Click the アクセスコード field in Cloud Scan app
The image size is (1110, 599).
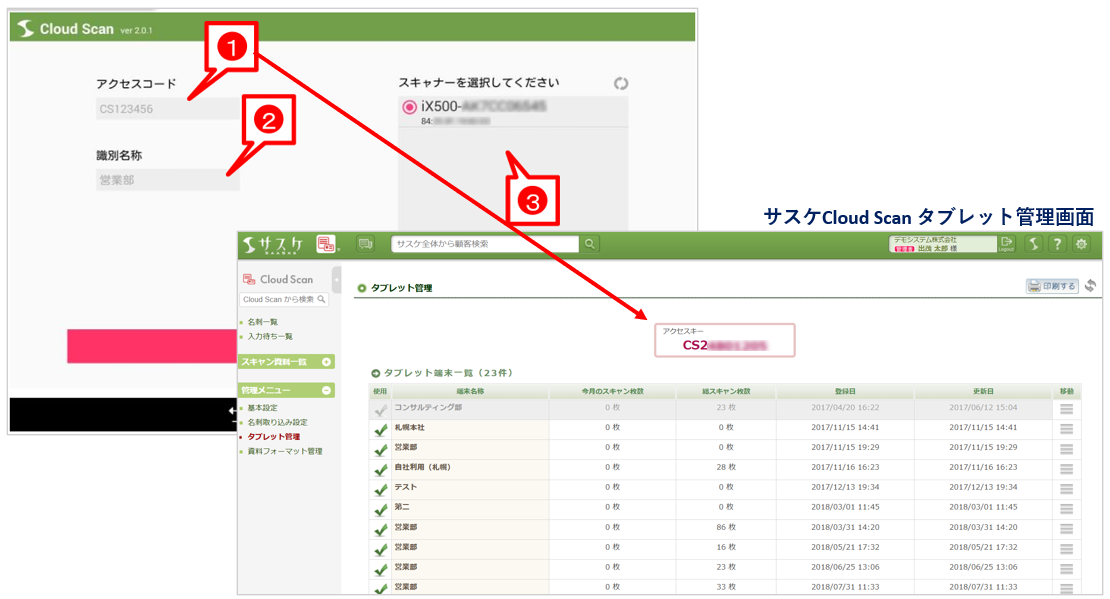click(168, 108)
